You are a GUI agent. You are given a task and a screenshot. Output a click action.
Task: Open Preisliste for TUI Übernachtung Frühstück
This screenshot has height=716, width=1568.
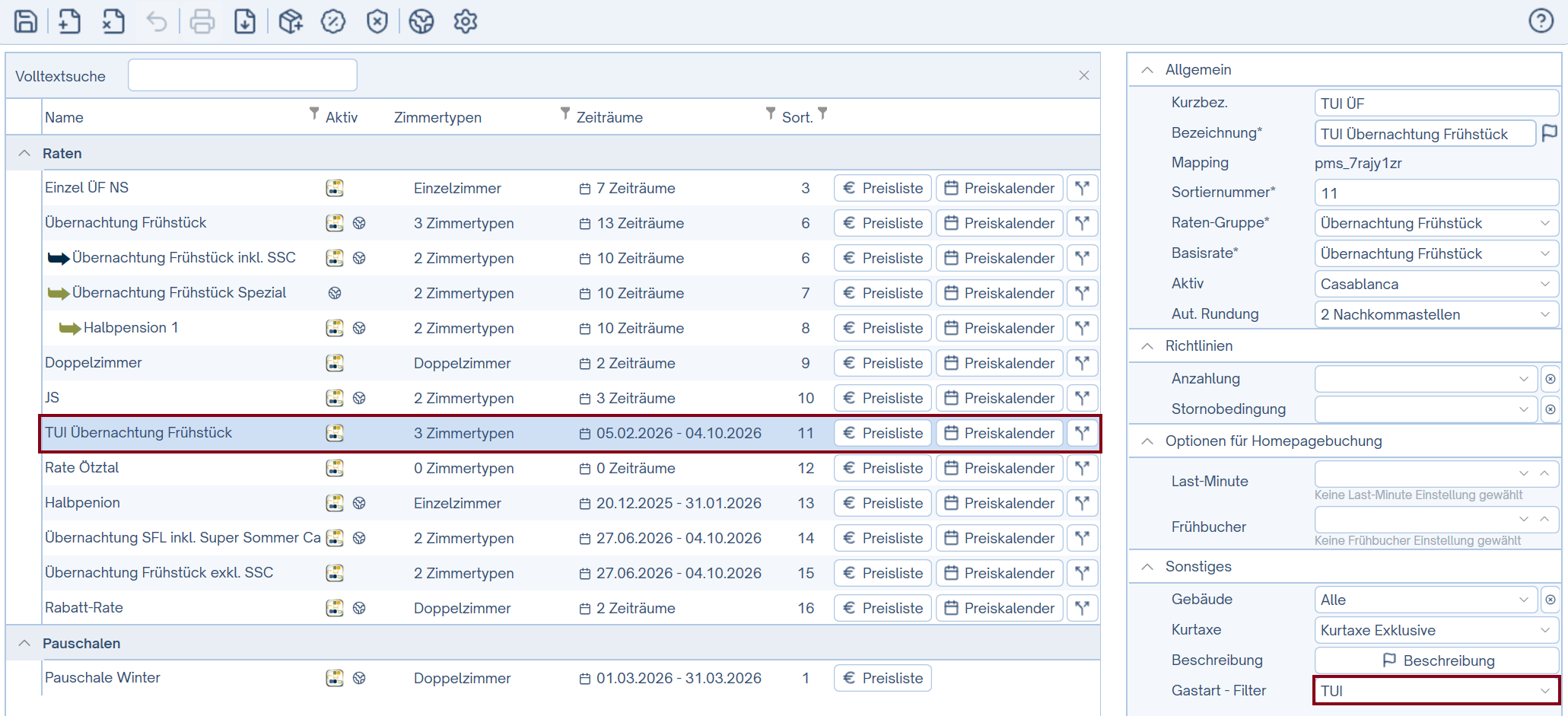pos(883,433)
